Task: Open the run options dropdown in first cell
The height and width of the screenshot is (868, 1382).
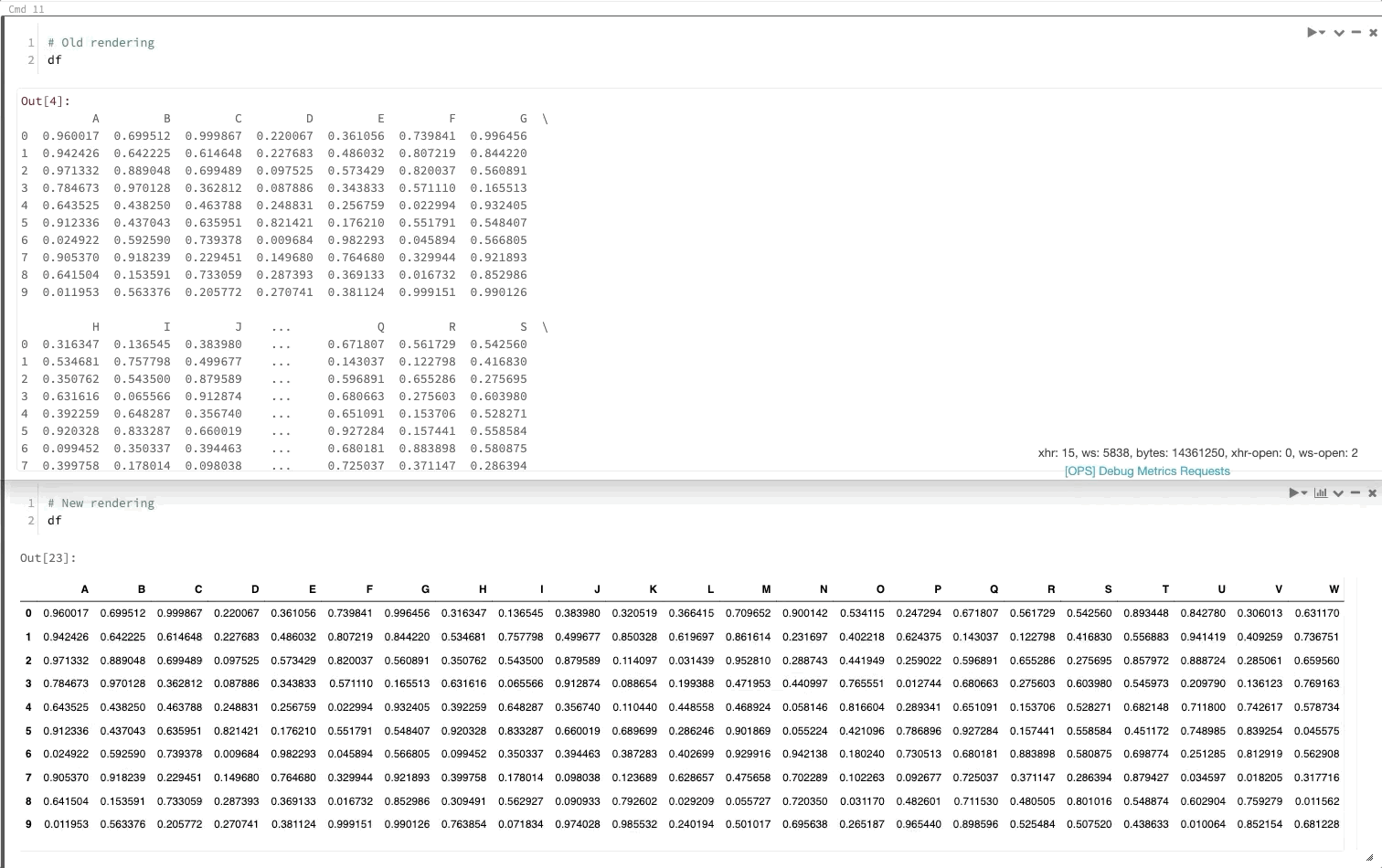Action: (x=1322, y=32)
